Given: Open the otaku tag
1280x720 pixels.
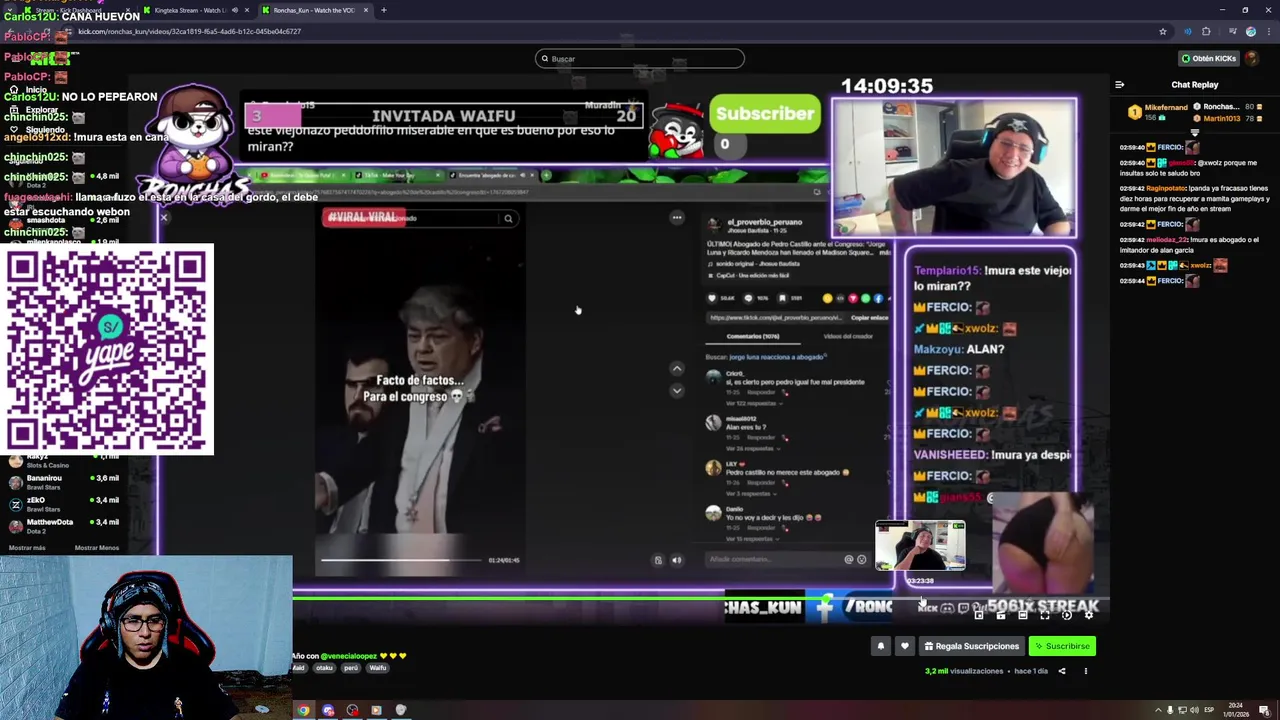Looking at the screenshot, I should pos(324,668).
